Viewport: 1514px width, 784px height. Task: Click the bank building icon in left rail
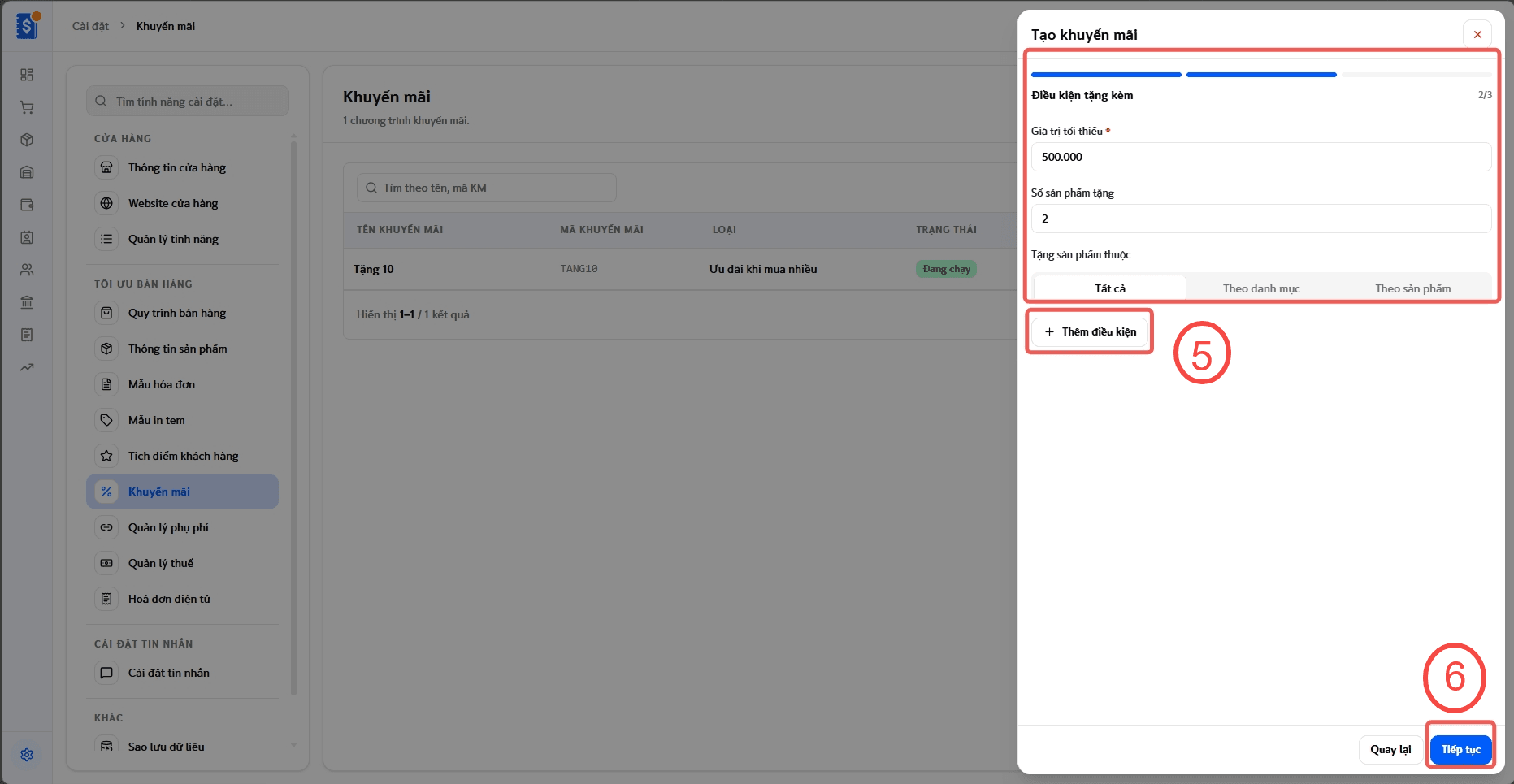coord(27,302)
